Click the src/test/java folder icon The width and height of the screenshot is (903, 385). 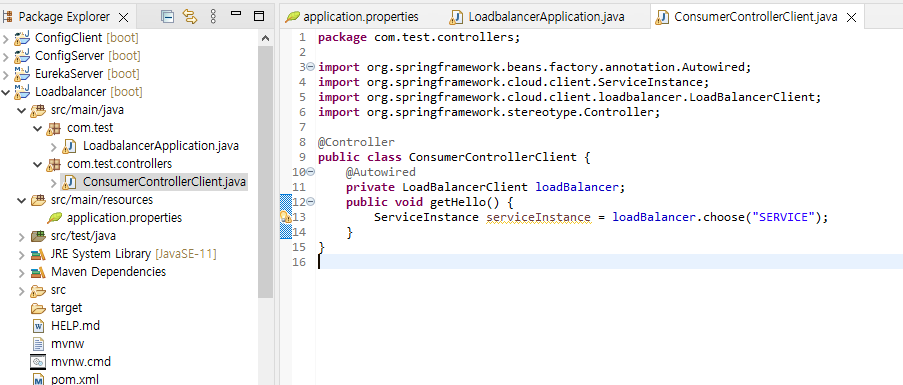click(38, 237)
